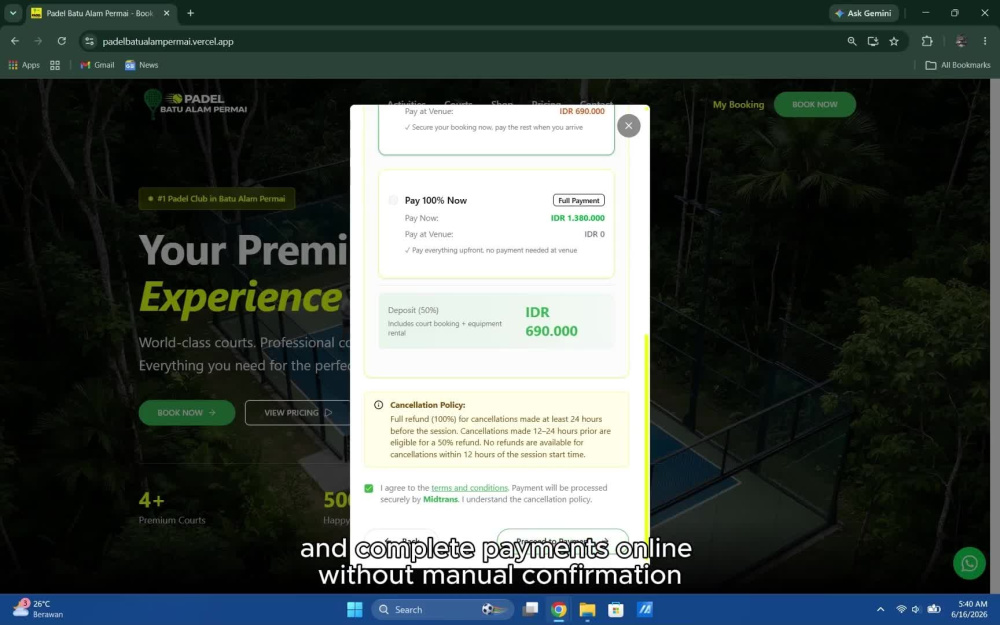Bookmark this page with the star icon
The height and width of the screenshot is (625, 1000).
pos(893,41)
